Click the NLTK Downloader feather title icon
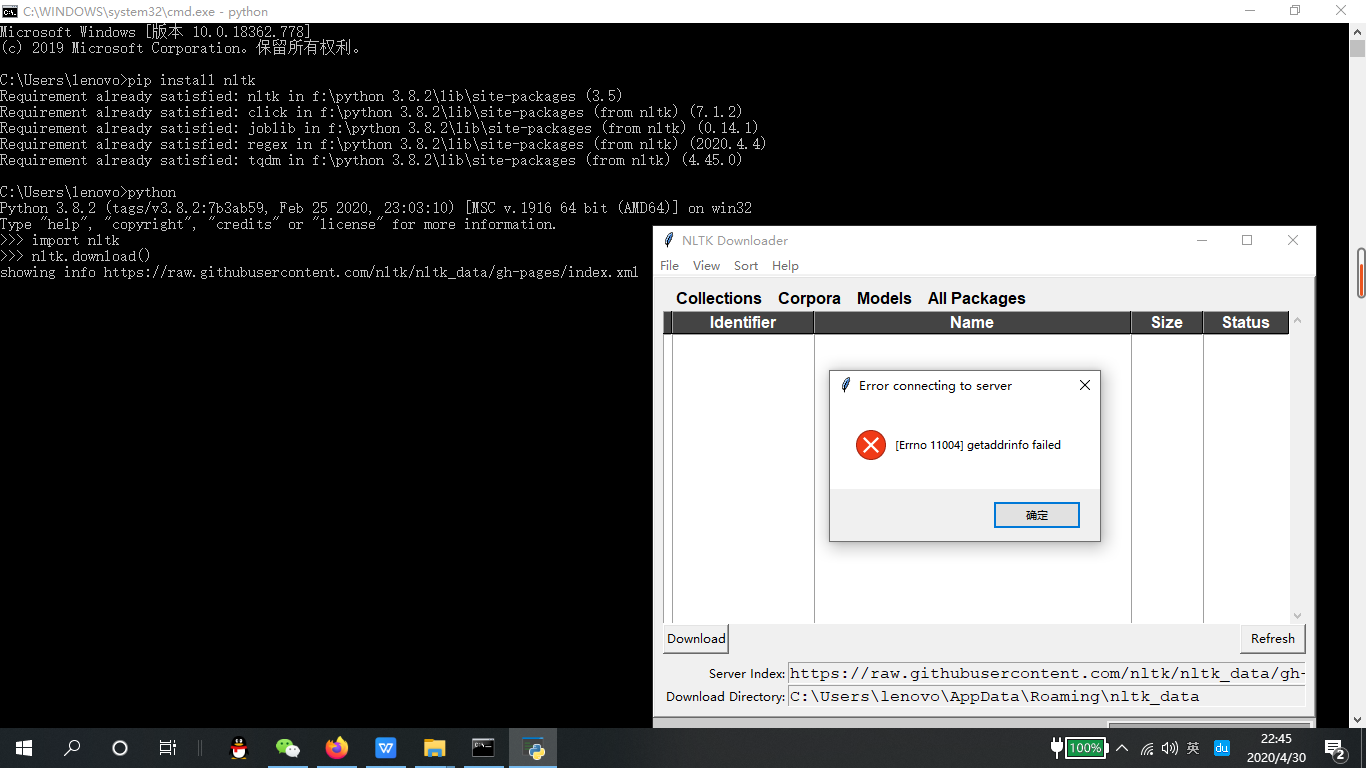This screenshot has width=1366, height=768. pos(669,240)
